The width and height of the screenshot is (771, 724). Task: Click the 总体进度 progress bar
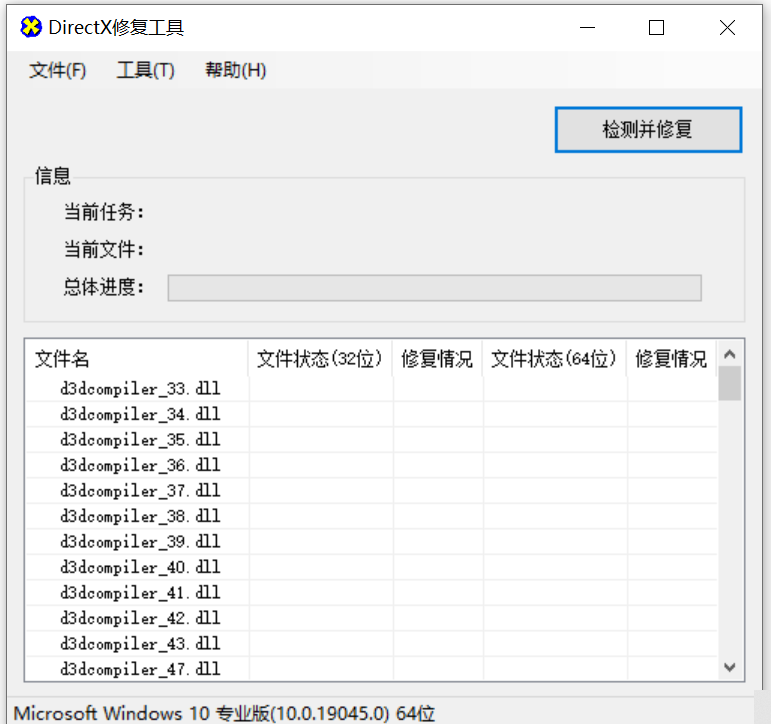pos(435,288)
